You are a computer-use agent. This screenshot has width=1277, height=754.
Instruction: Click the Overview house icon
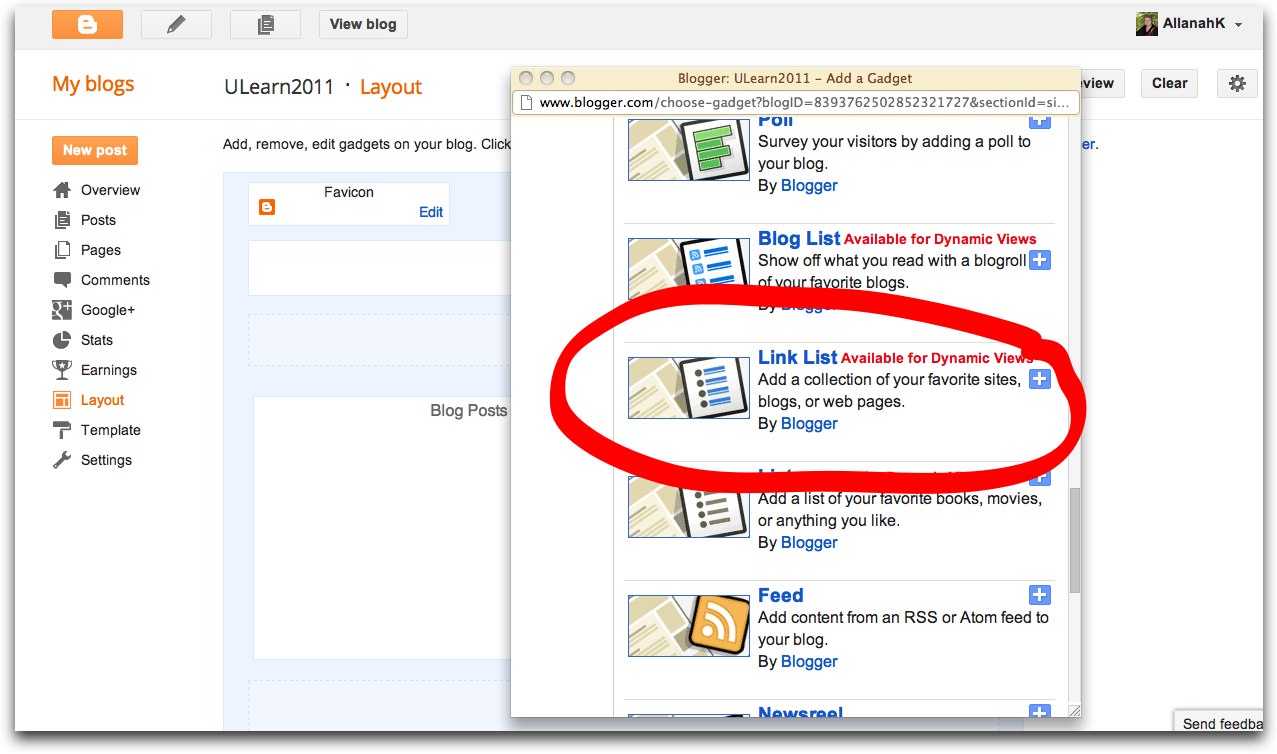coord(62,190)
